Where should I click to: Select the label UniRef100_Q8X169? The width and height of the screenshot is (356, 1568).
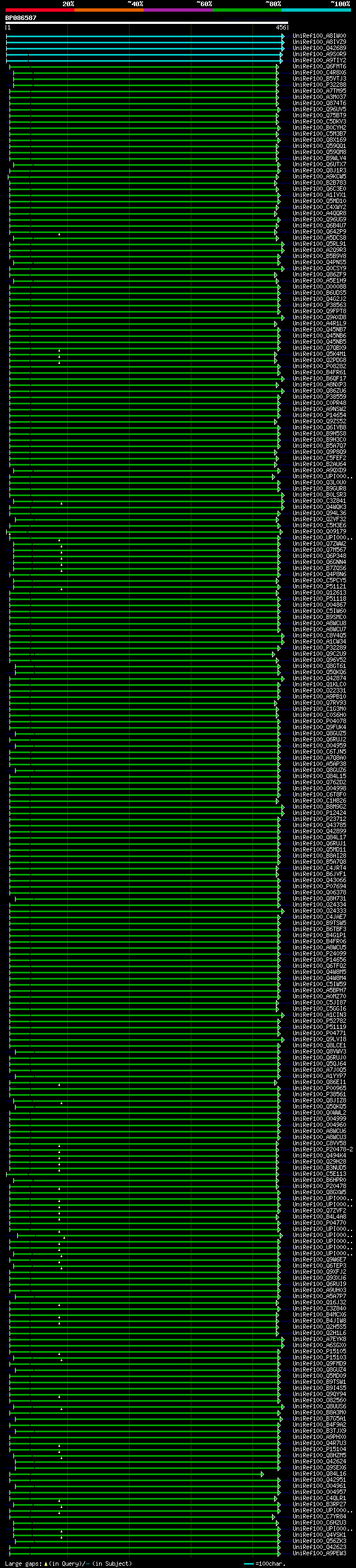coord(319,140)
